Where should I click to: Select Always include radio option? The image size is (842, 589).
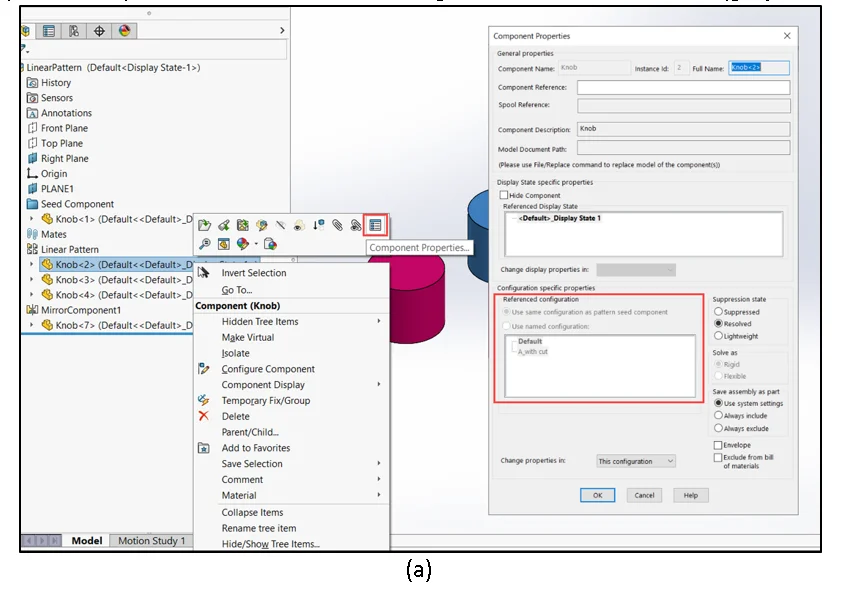coord(718,415)
